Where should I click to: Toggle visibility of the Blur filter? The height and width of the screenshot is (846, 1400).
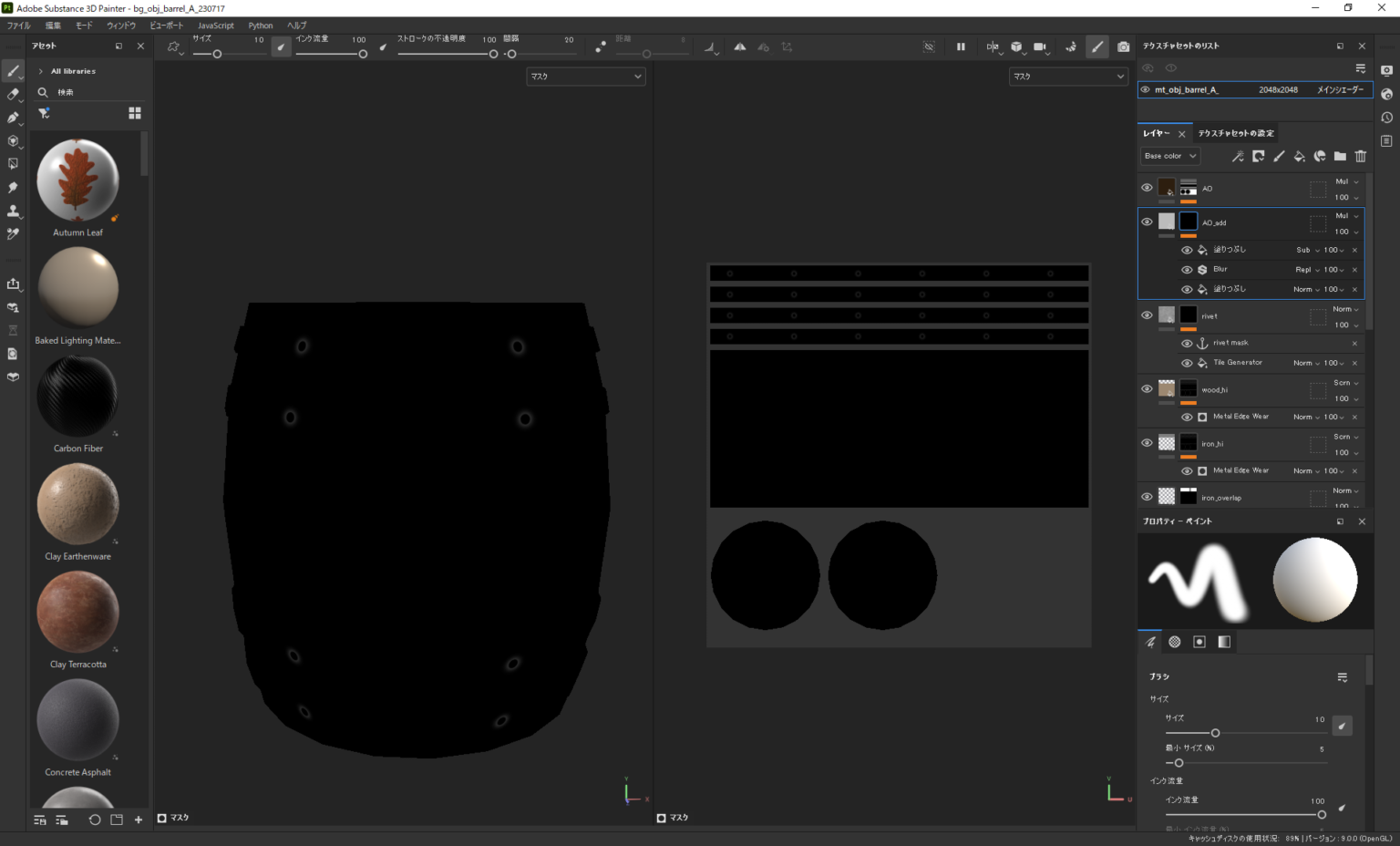pos(1187,270)
